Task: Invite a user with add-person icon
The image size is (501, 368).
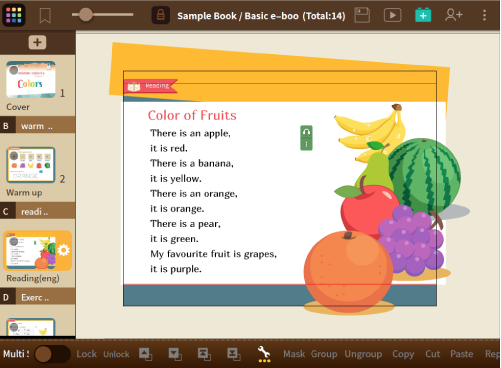Action: pos(454,15)
